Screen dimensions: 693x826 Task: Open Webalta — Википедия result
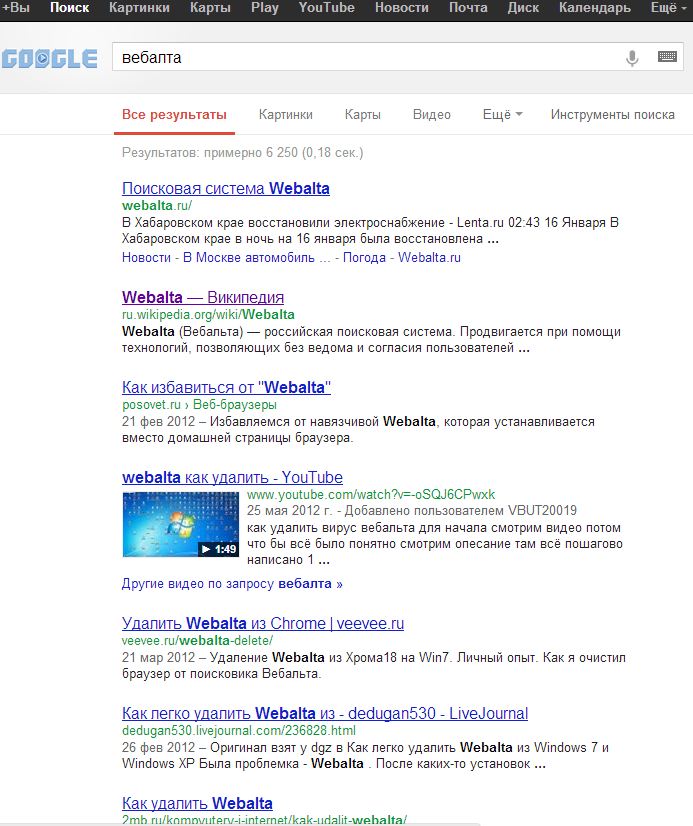click(x=203, y=298)
